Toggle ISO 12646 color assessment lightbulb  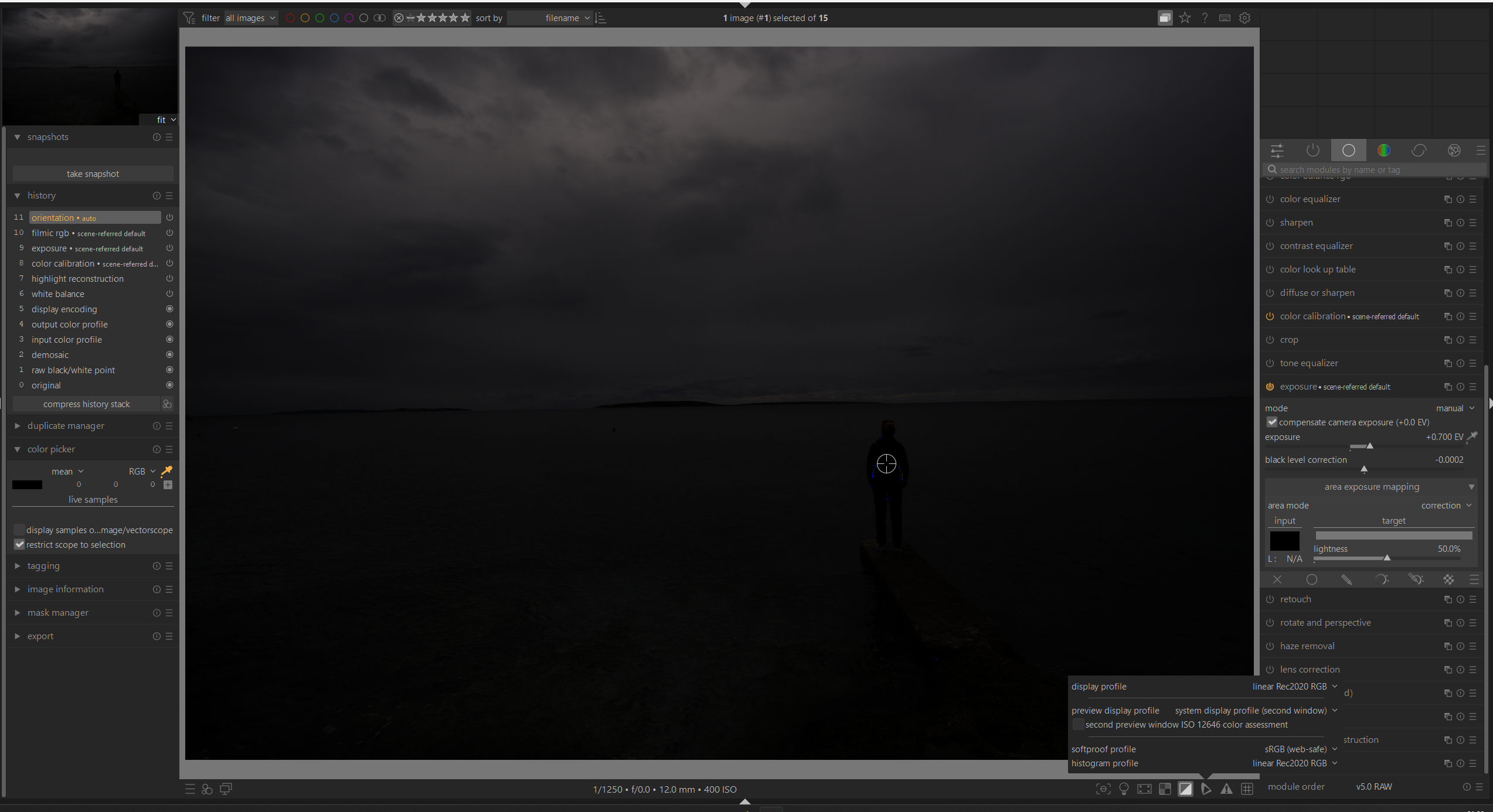[1124, 789]
